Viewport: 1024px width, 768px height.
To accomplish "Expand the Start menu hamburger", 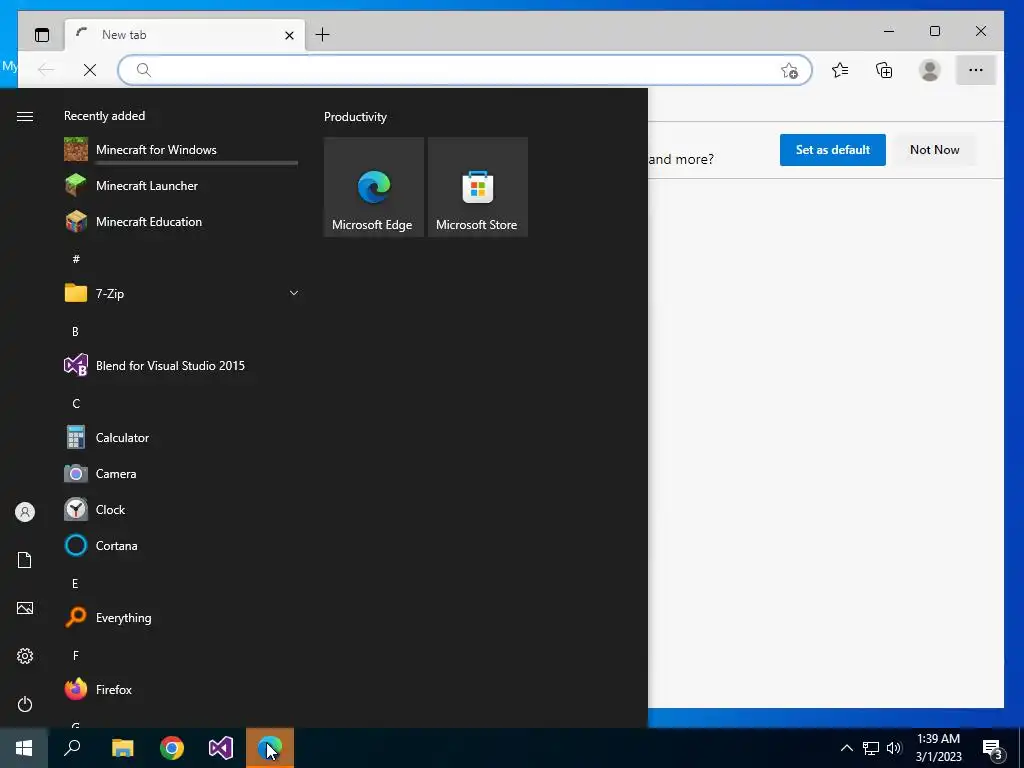I will coord(25,116).
